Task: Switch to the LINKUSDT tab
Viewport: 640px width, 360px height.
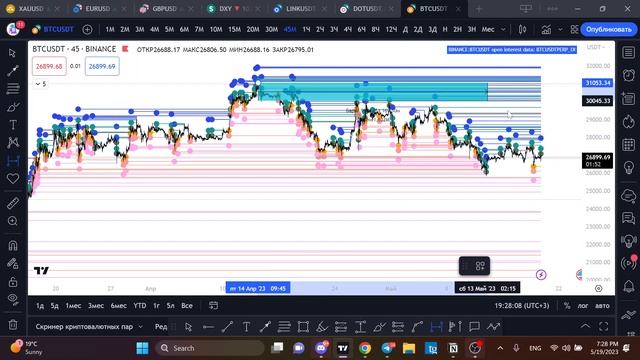Action: [299, 9]
